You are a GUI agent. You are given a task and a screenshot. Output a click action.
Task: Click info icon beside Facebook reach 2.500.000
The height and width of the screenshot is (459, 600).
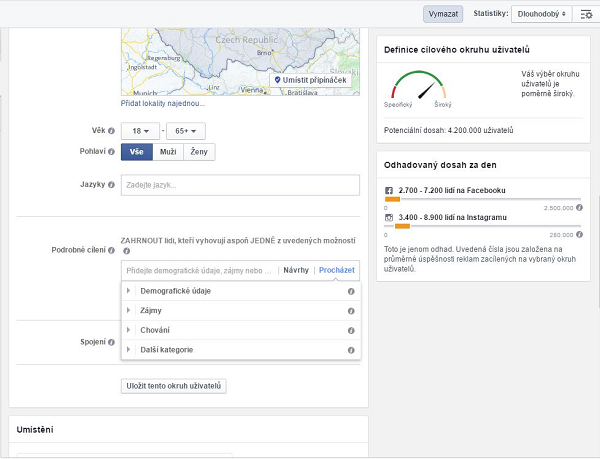[579, 207]
